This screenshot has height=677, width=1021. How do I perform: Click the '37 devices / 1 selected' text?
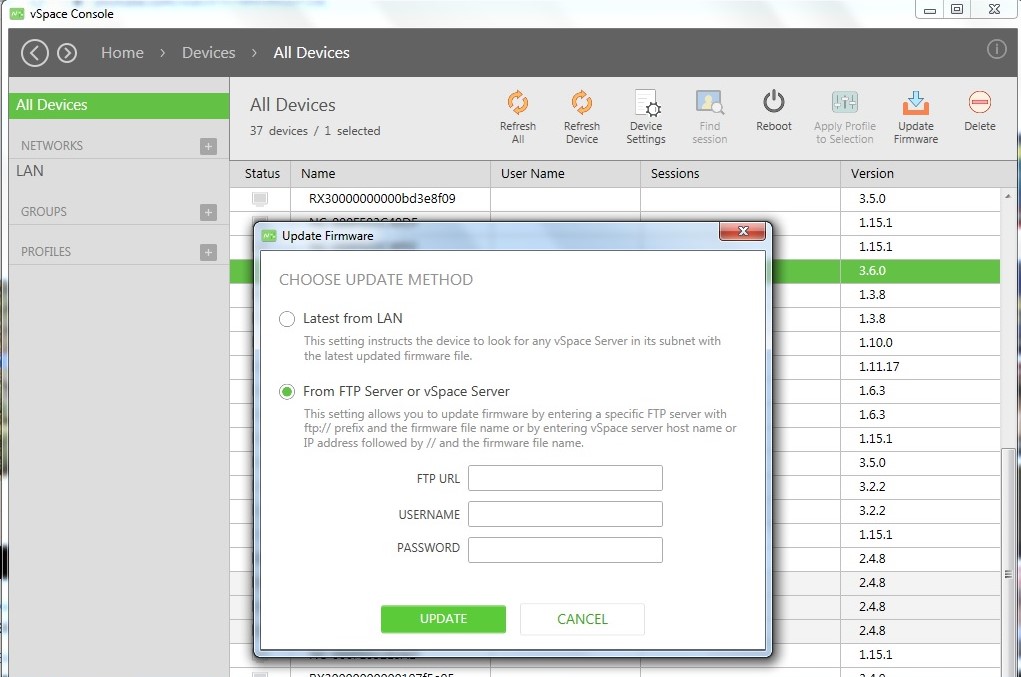pyautogui.click(x=315, y=131)
